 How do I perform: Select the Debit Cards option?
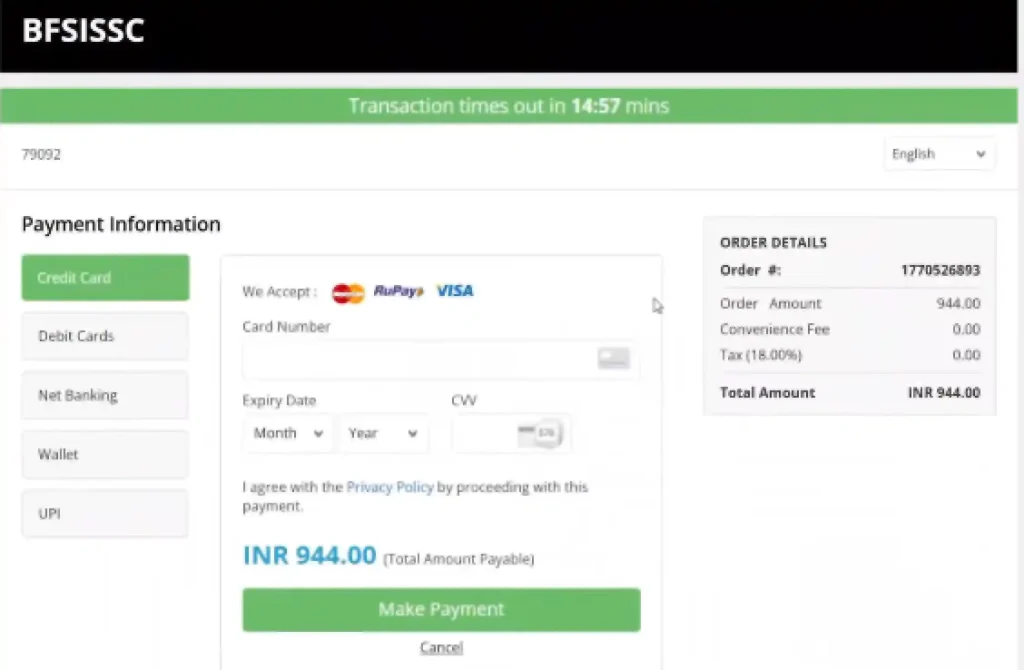(104, 336)
